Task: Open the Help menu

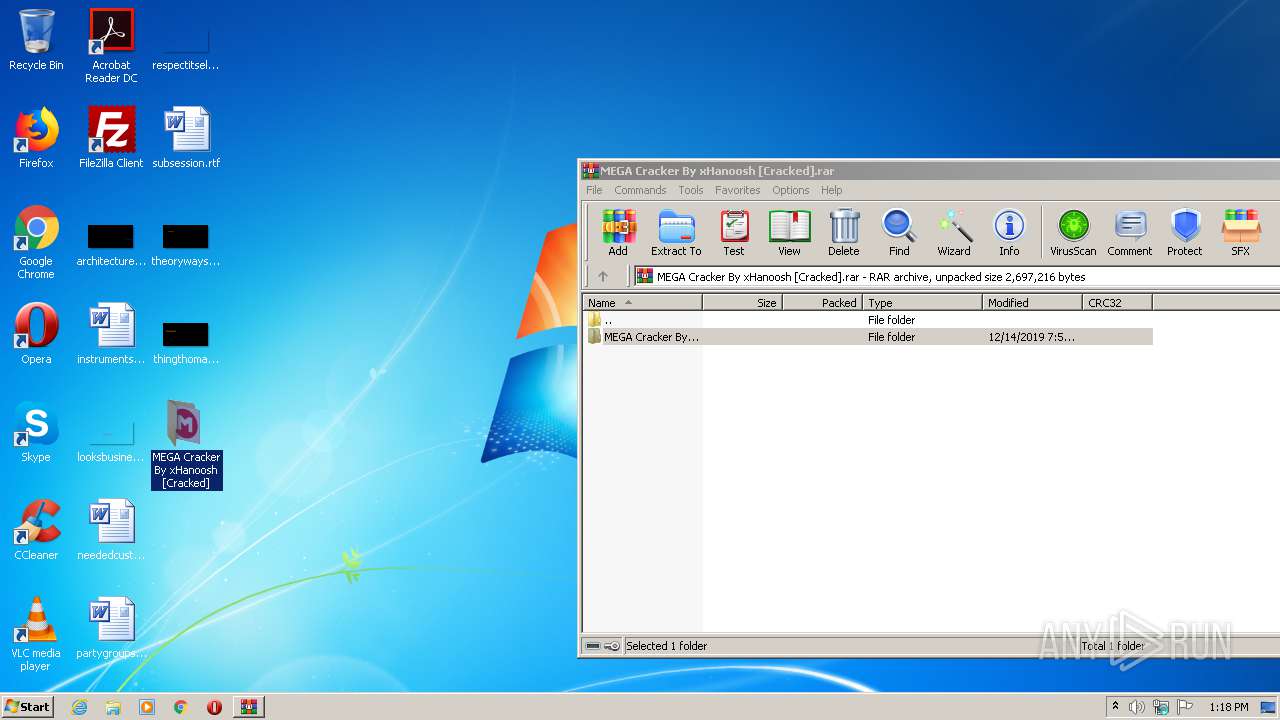Action: (832, 190)
